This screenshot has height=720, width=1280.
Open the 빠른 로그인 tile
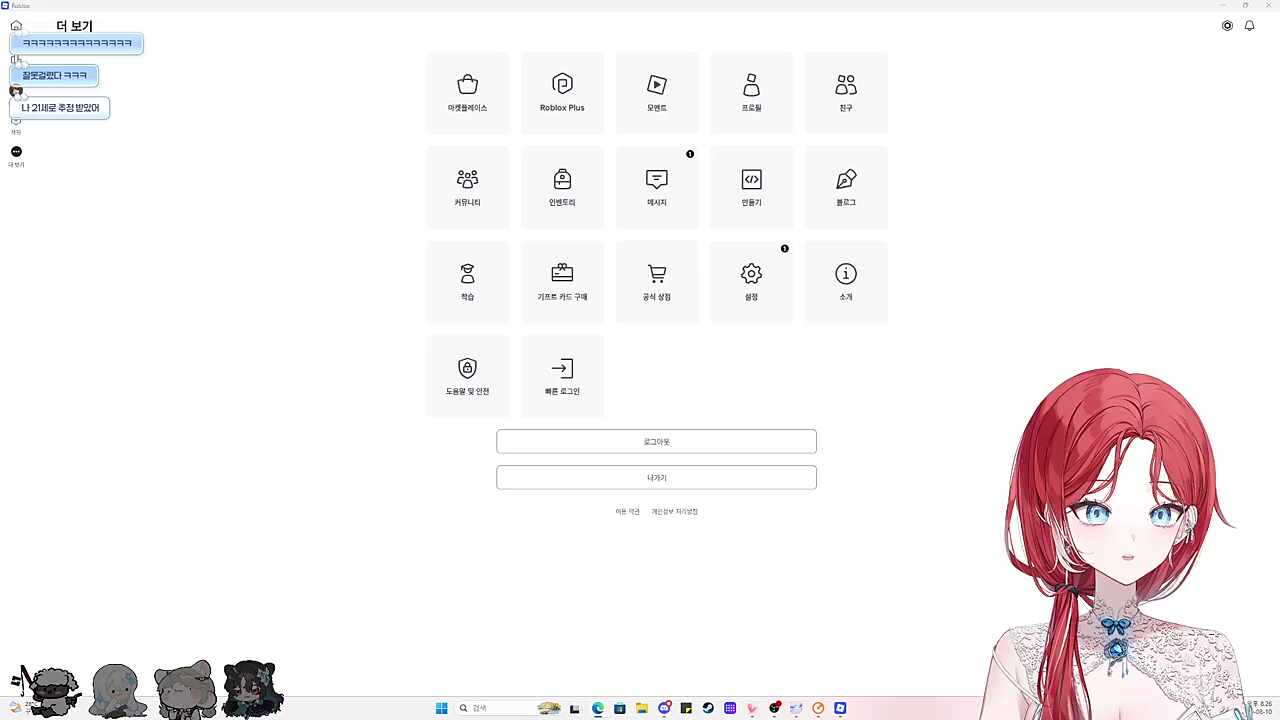562,376
